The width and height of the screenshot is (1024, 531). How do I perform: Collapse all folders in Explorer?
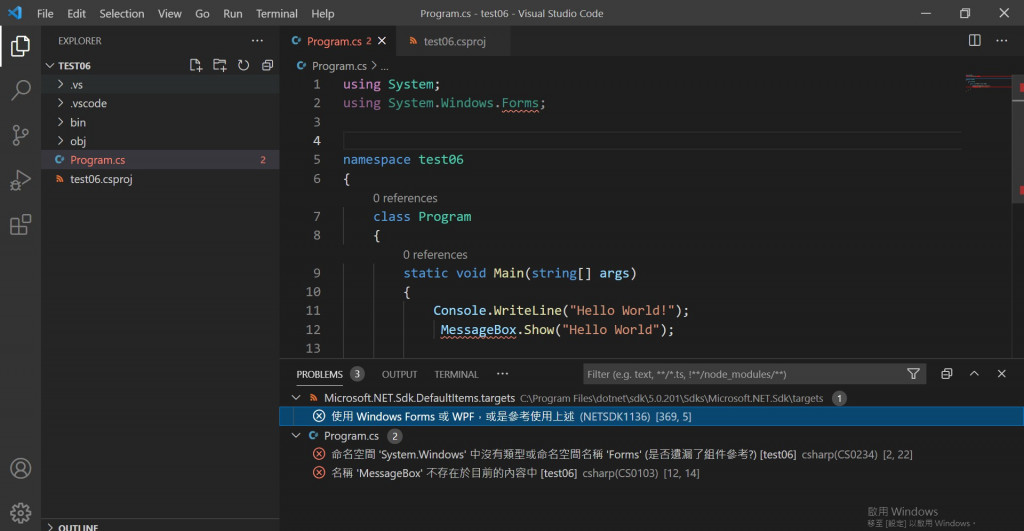[267, 66]
